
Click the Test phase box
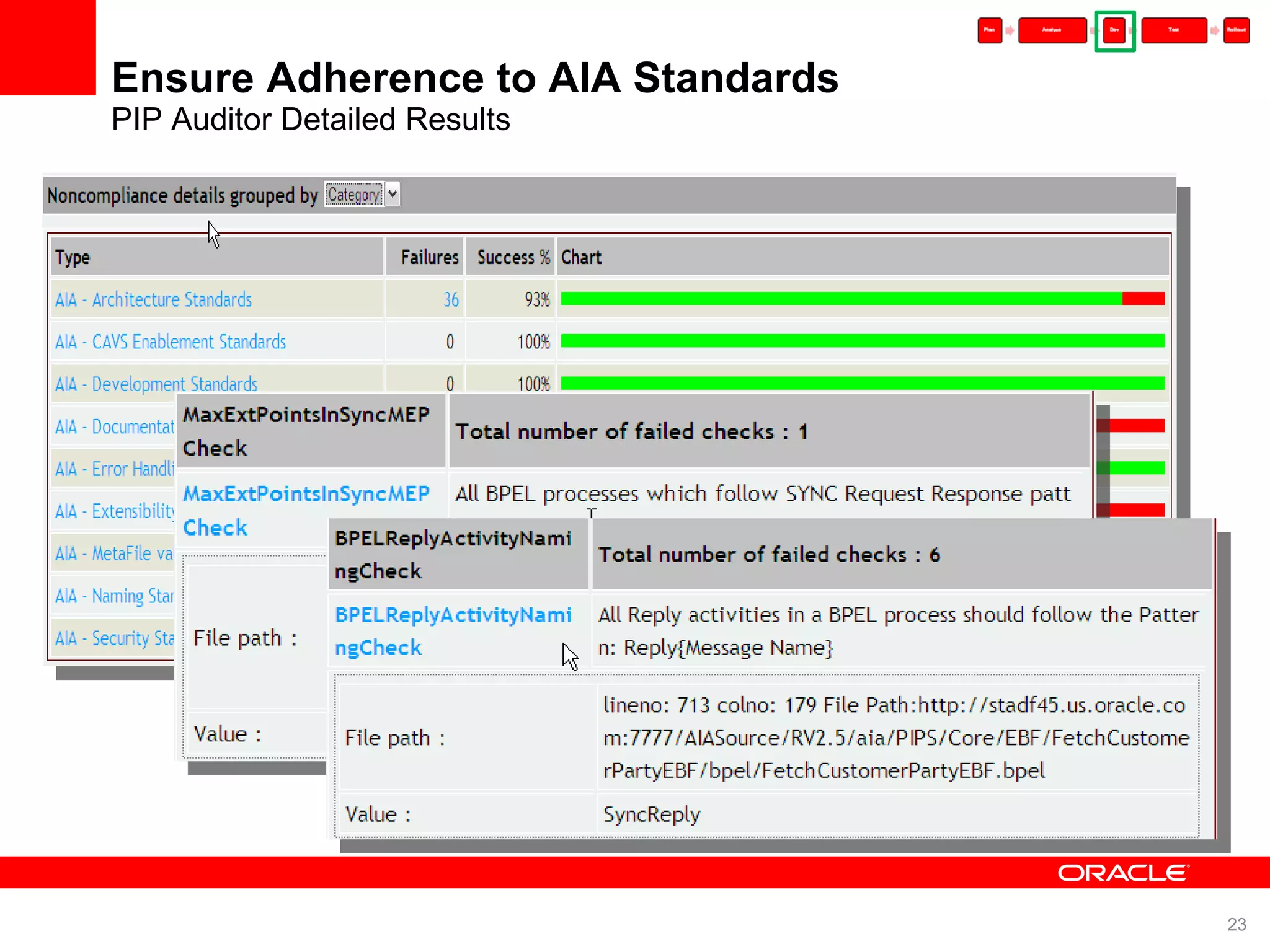[1174, 30]
